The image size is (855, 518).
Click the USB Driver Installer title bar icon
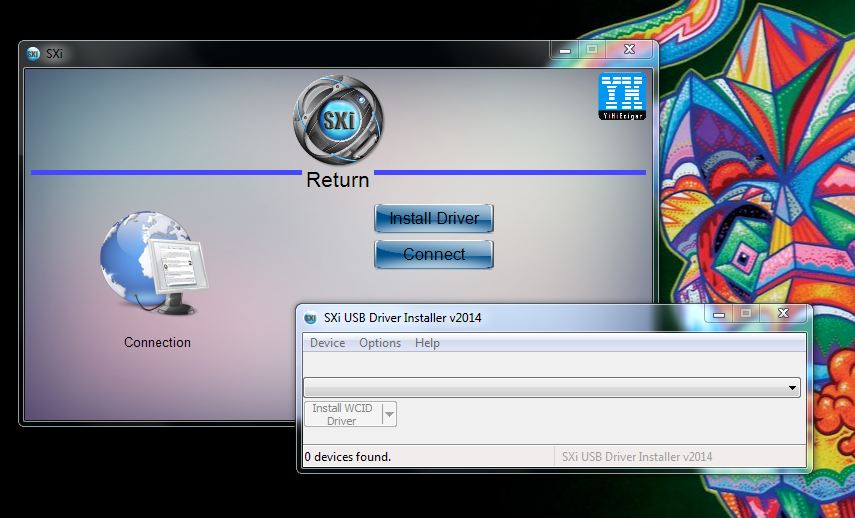click(310, 318)
